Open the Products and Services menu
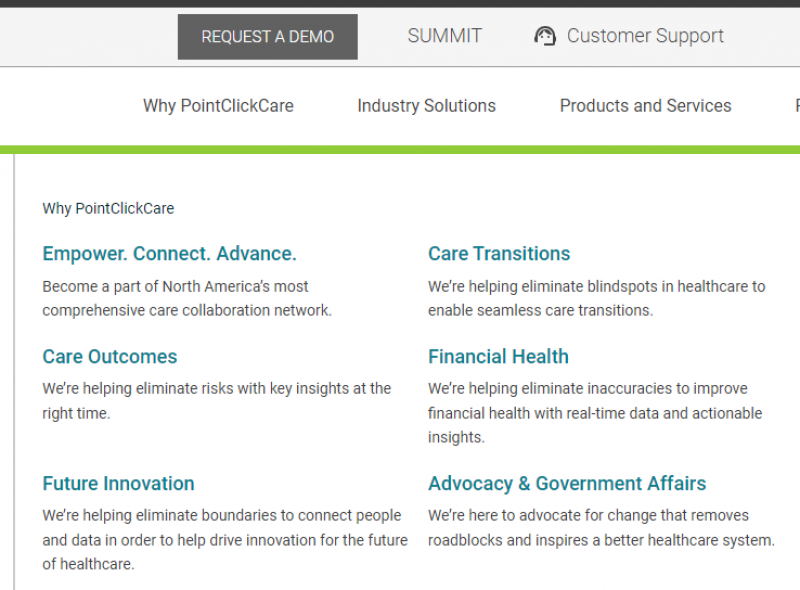Viewport: 800px width, 590px height. coord(645,105)
